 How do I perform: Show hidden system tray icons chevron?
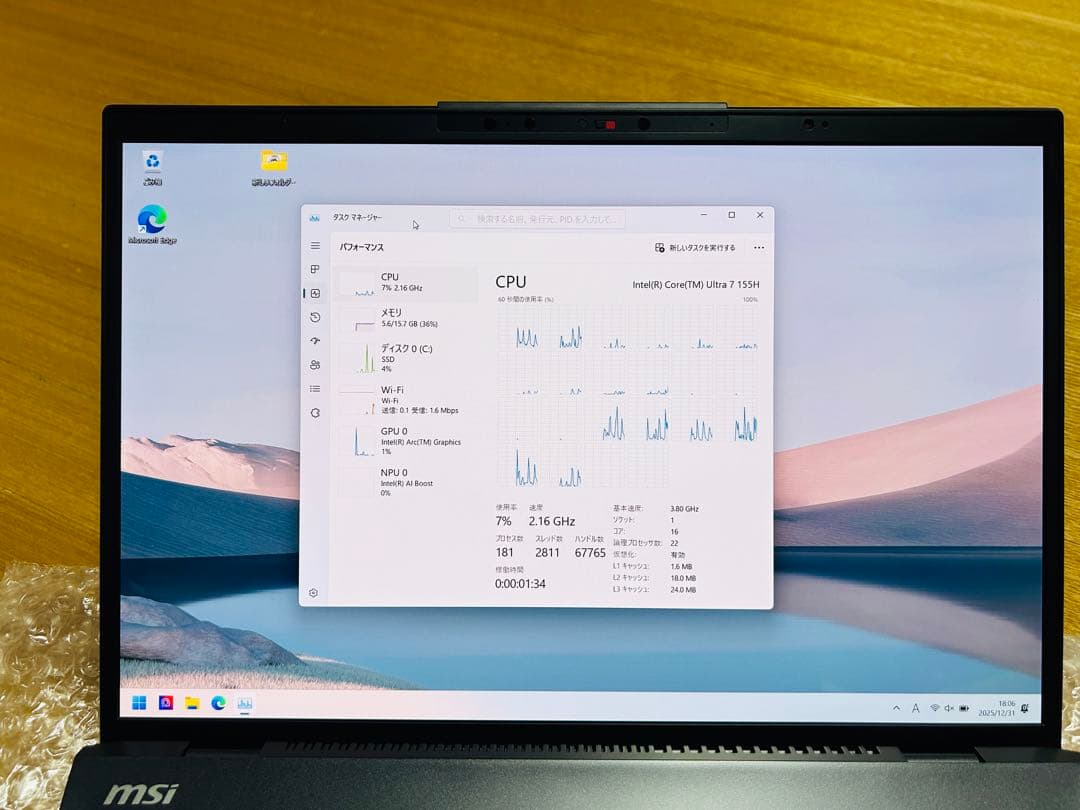pos(896,708)
